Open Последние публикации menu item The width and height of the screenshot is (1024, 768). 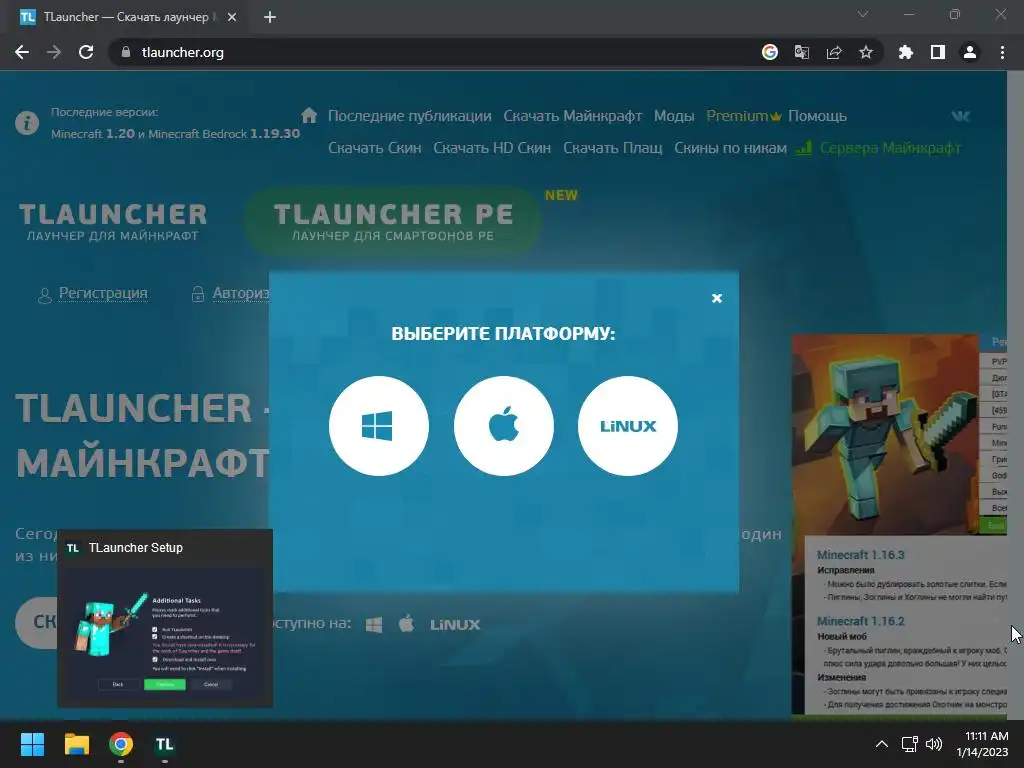coord(409,116)
